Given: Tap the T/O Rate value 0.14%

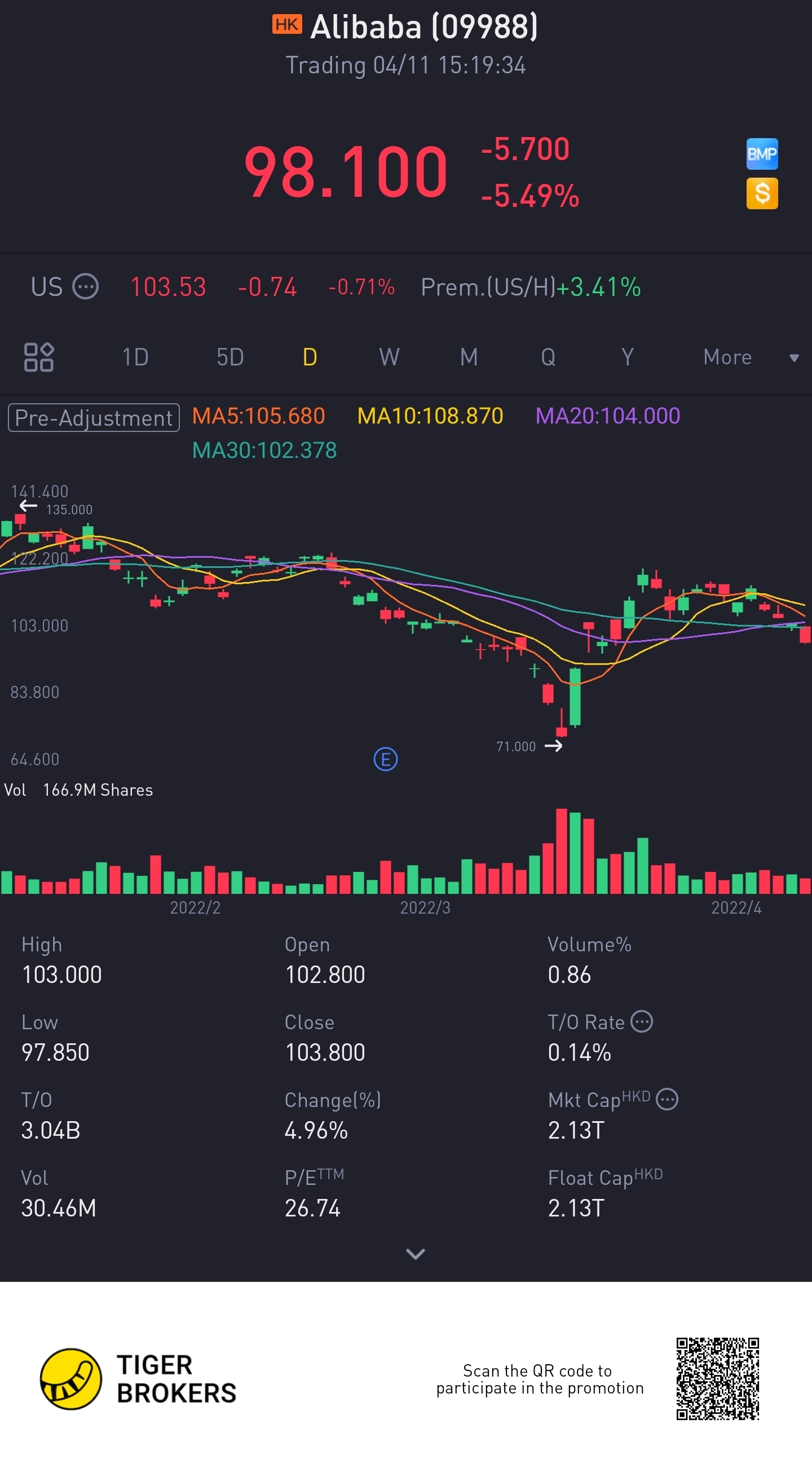Looking at the screenshot, I should click(x=579, y=1052).
